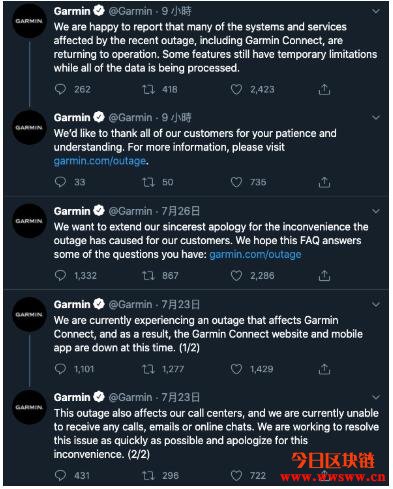Screen dimensions: 393x489
Task: Share the 'happy to report' tweet
Action: [324, 89]
